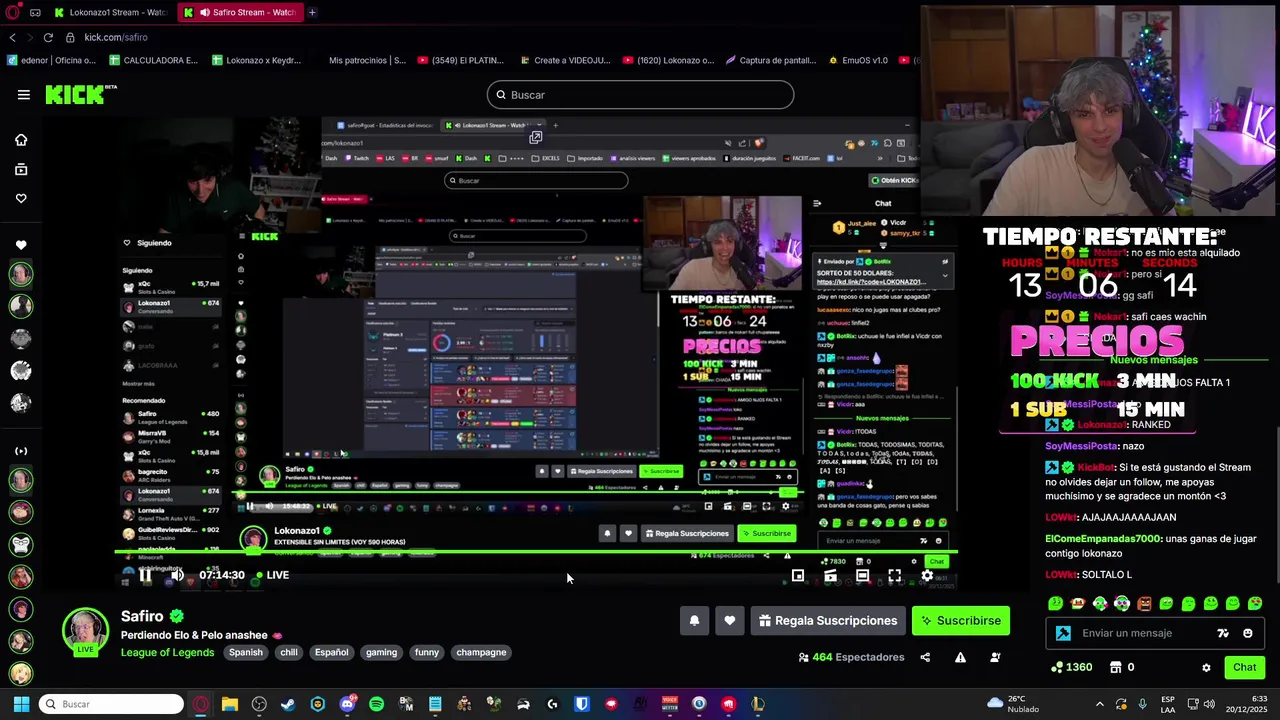Jump to the green LIVE indicator
Viewport: 1280px width, 720px height.
(272, 575)
